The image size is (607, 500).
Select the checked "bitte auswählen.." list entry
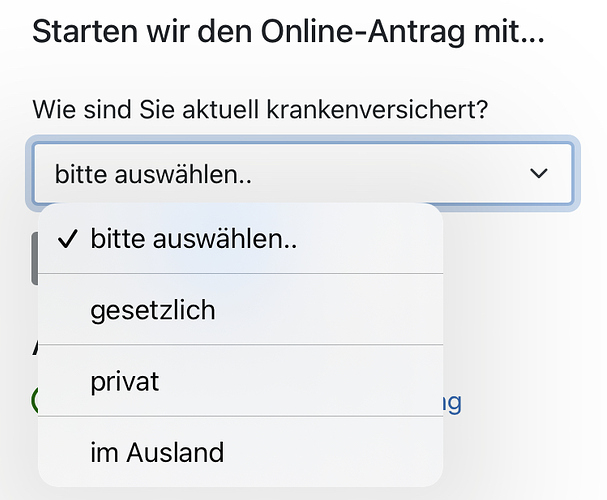click(240, 238)
